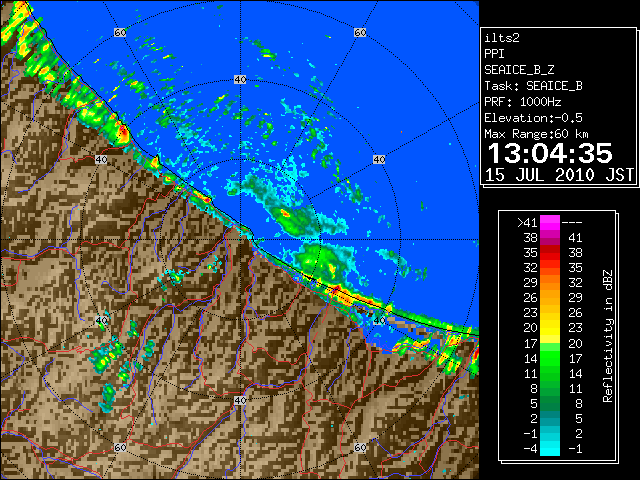Click the 13:04:35 timestamp

point(550,153)
